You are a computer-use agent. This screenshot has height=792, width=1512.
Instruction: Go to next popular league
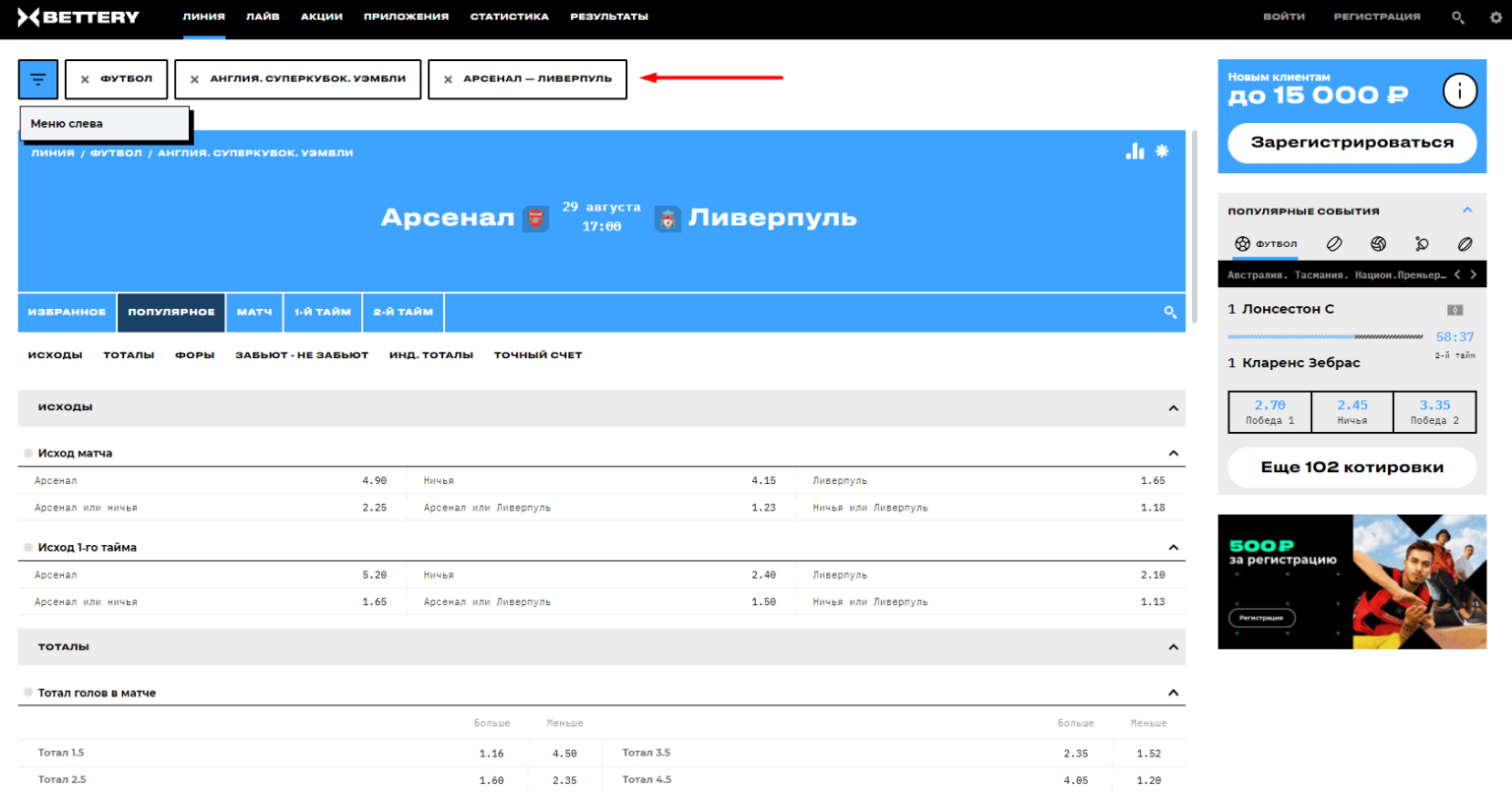pyautogui.click(x=1473, y=275)
